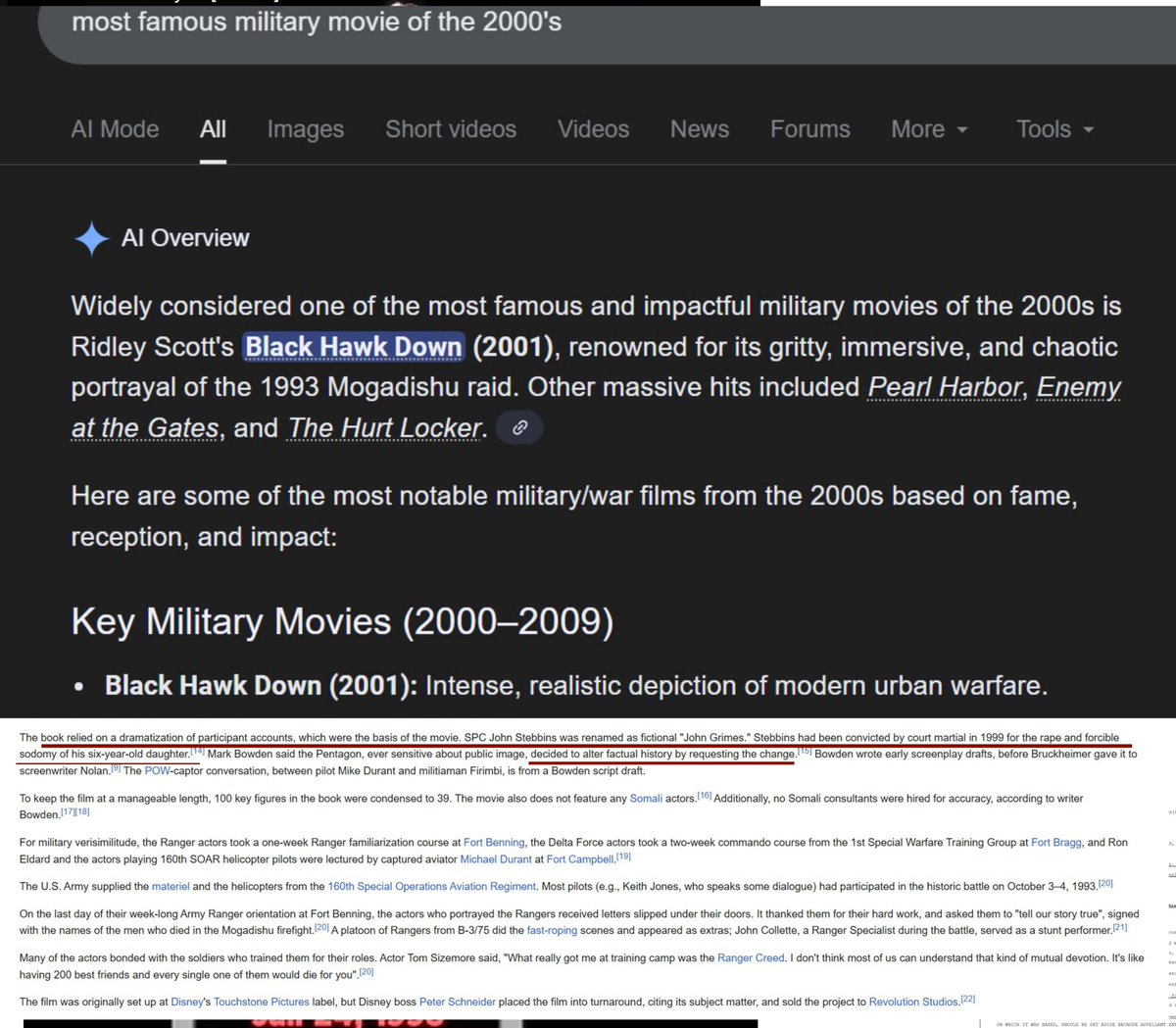Viewport: 1176px width, 1028px height.
Task: Open the 160th Special Operations Aviation Regiment link
Action: (x=432, y=886)
